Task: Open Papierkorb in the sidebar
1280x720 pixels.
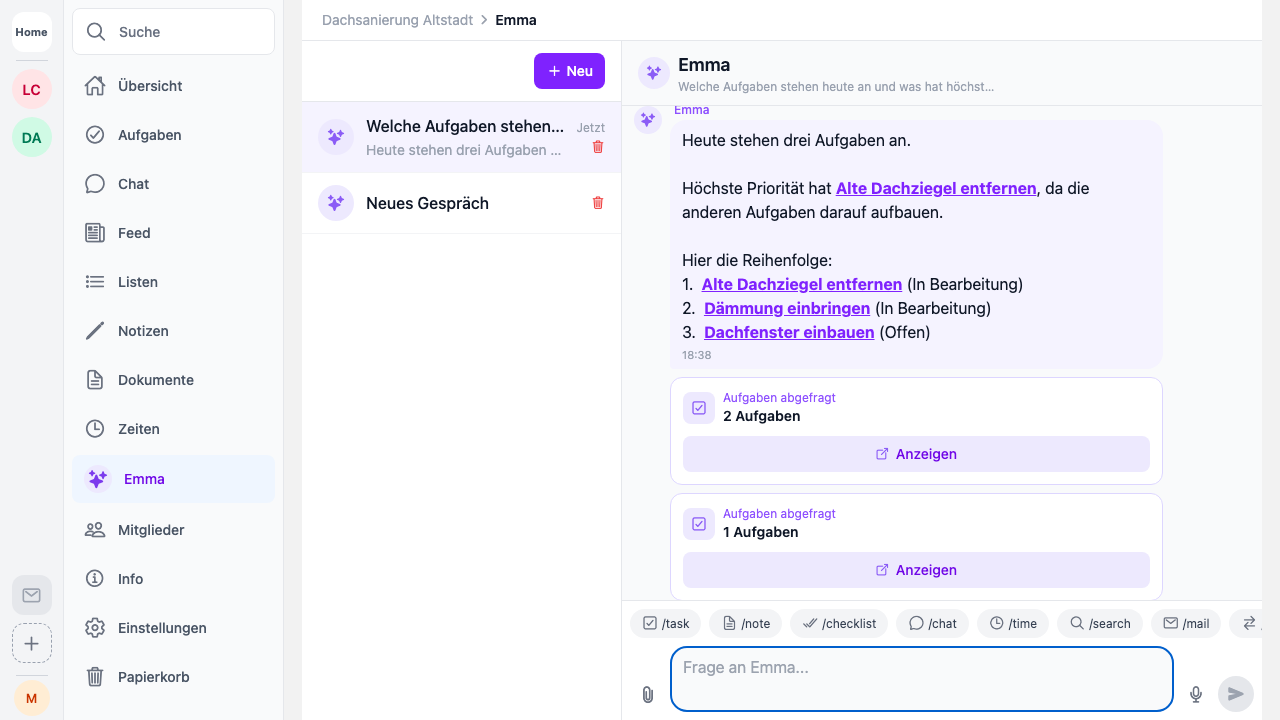Action: point(153,677)
